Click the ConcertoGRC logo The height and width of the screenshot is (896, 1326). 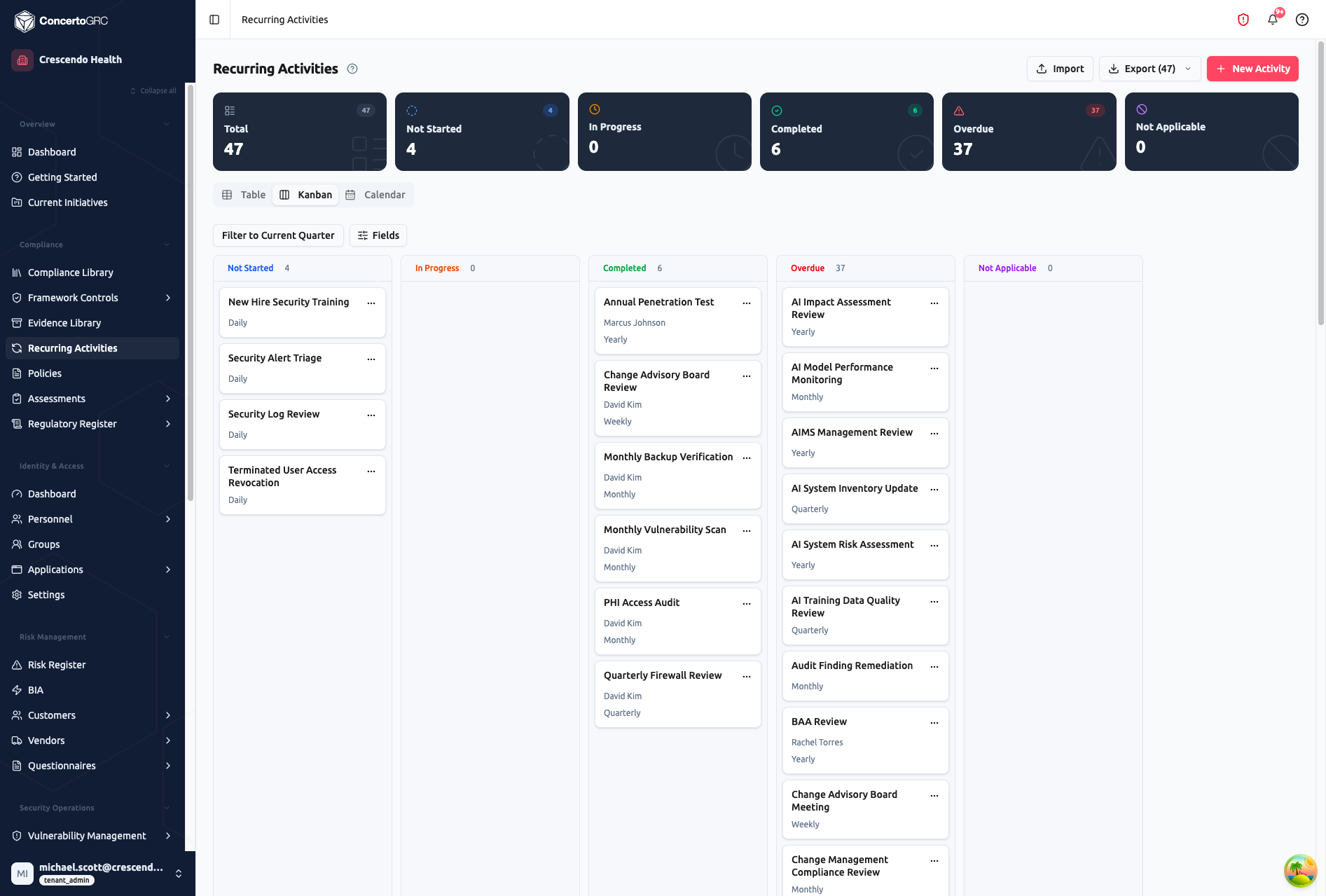(x=61, y=21)
